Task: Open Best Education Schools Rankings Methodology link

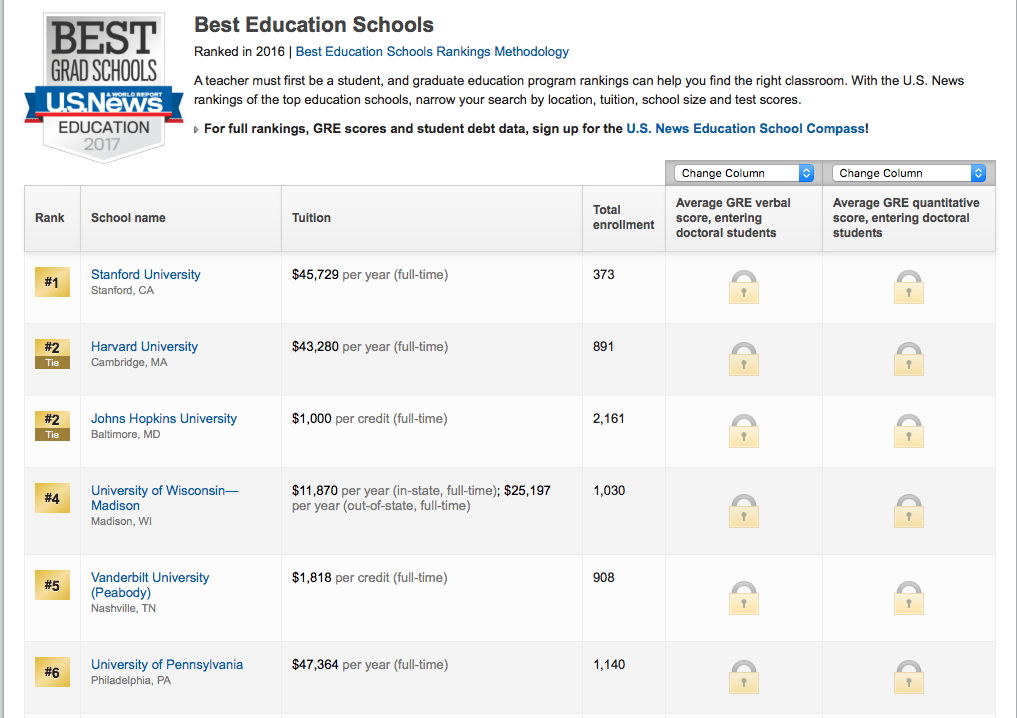Action: 432,51
